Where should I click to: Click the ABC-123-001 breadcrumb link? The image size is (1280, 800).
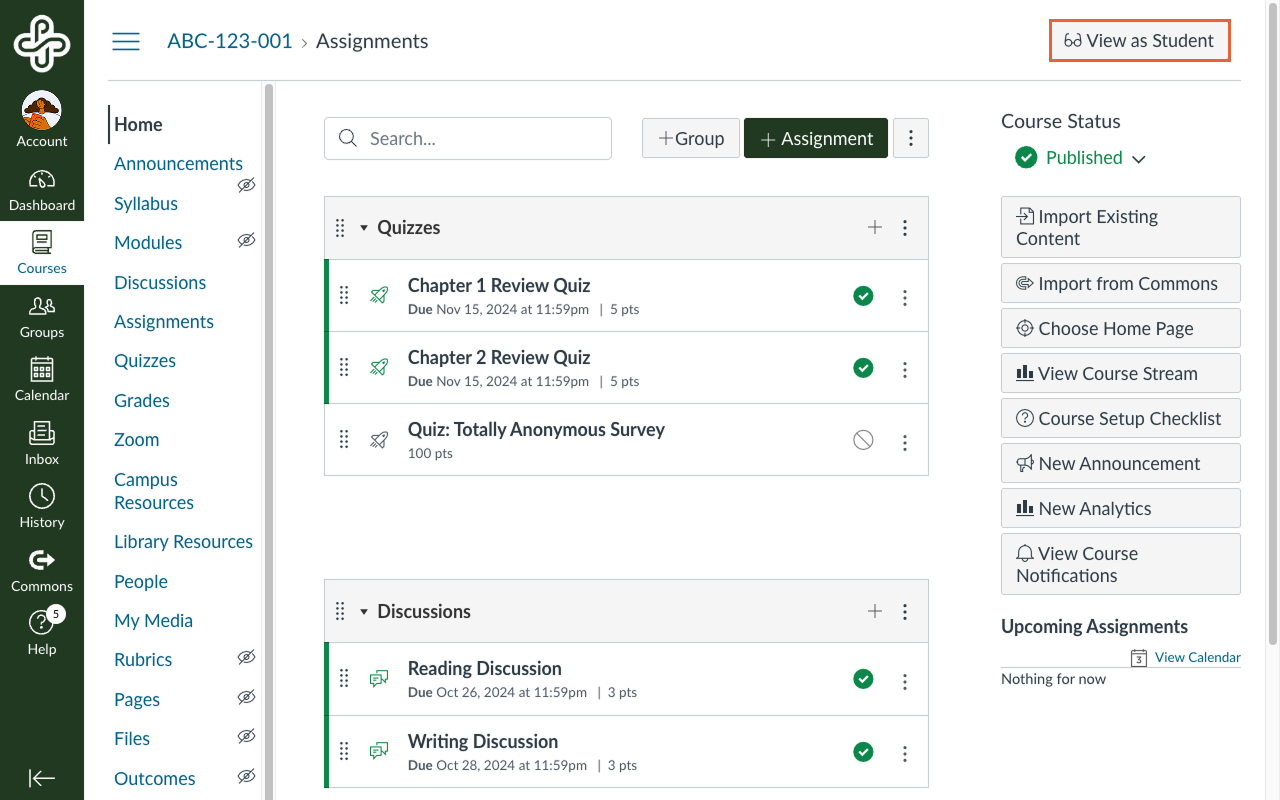coord(230,41)
